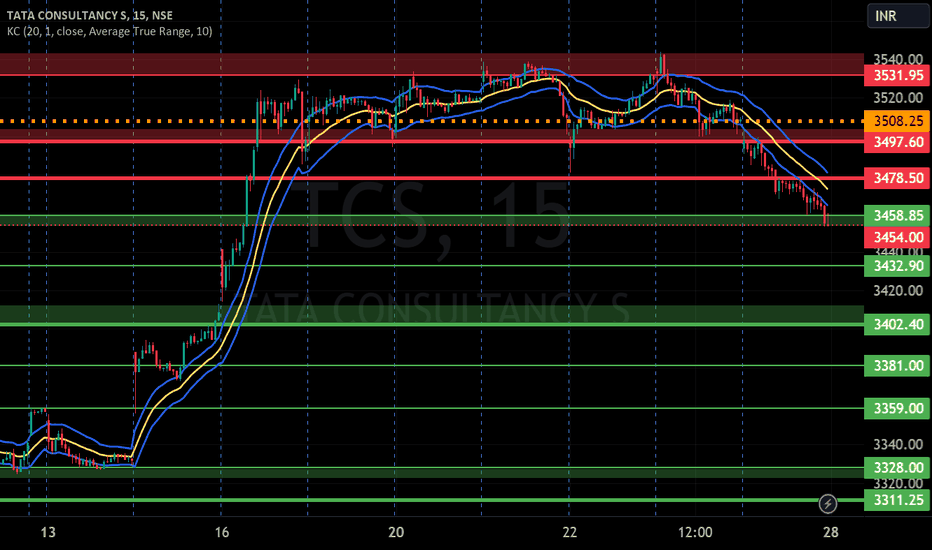This screenshot has height=550, width=932.
Task: Click the 3340.00 price axis value
Action: pyautogui.click(x=898, y=444)
